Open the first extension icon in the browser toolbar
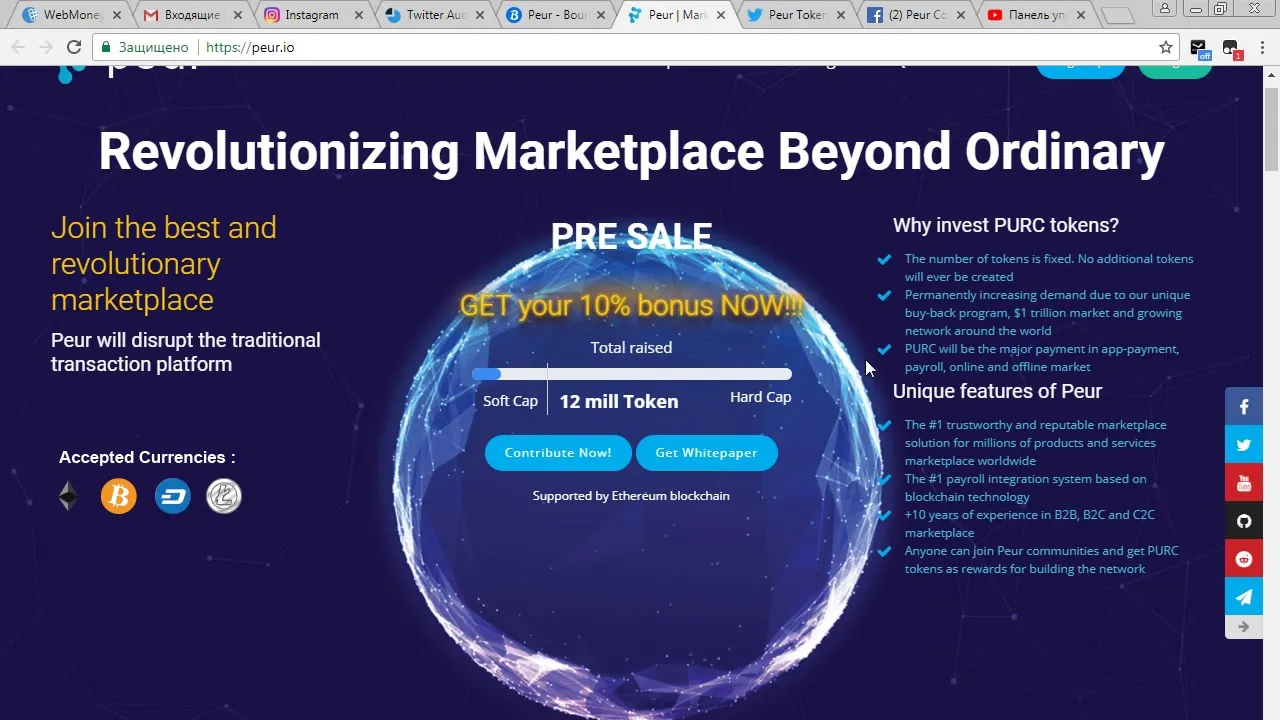 coord(1199,48)
